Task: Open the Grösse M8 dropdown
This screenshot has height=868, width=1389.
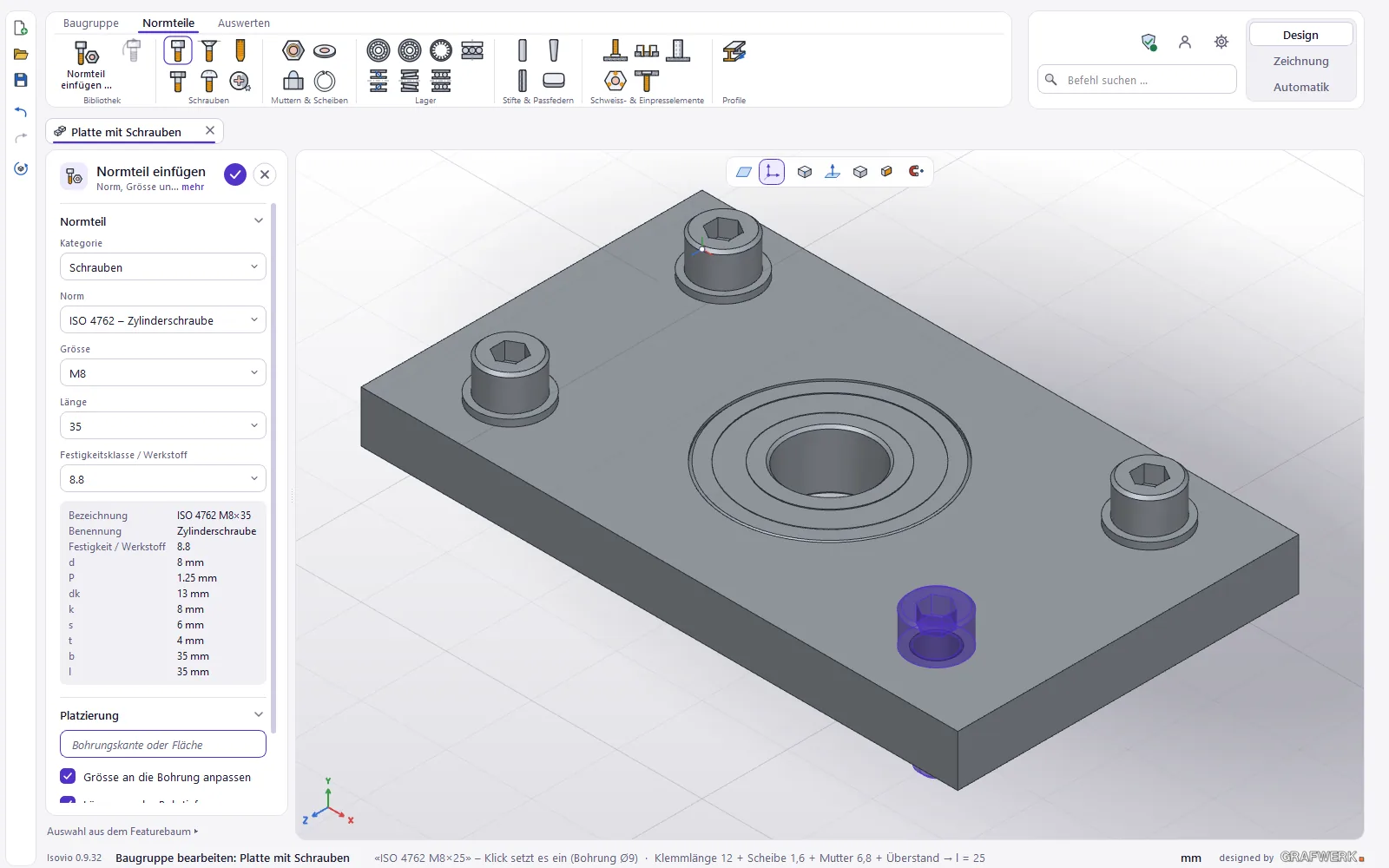Action: pos(163,373)
